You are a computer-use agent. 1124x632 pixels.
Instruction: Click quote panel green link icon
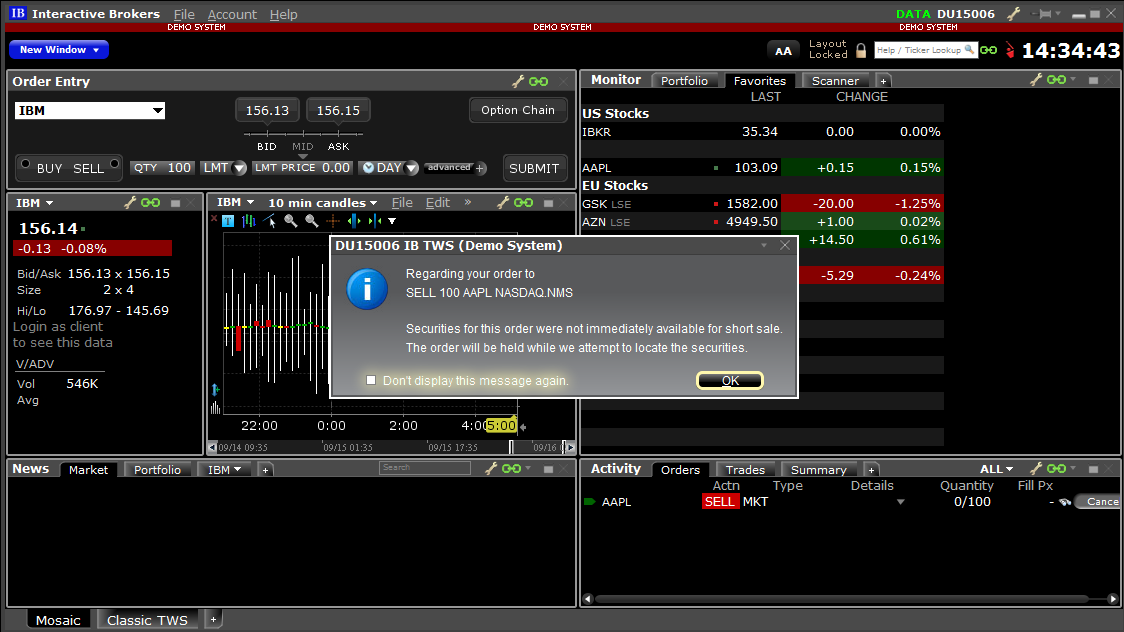[151, 203]
